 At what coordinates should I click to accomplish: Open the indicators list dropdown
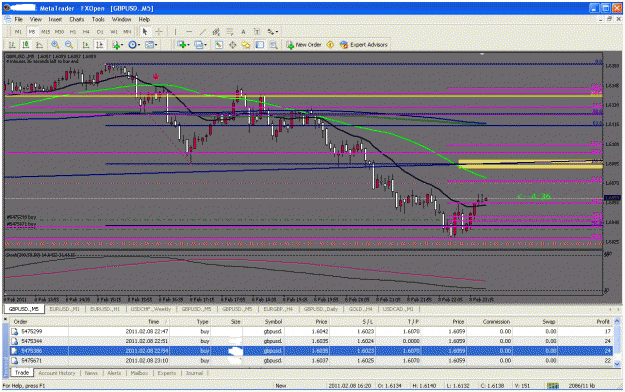click(x=118, y=45)
